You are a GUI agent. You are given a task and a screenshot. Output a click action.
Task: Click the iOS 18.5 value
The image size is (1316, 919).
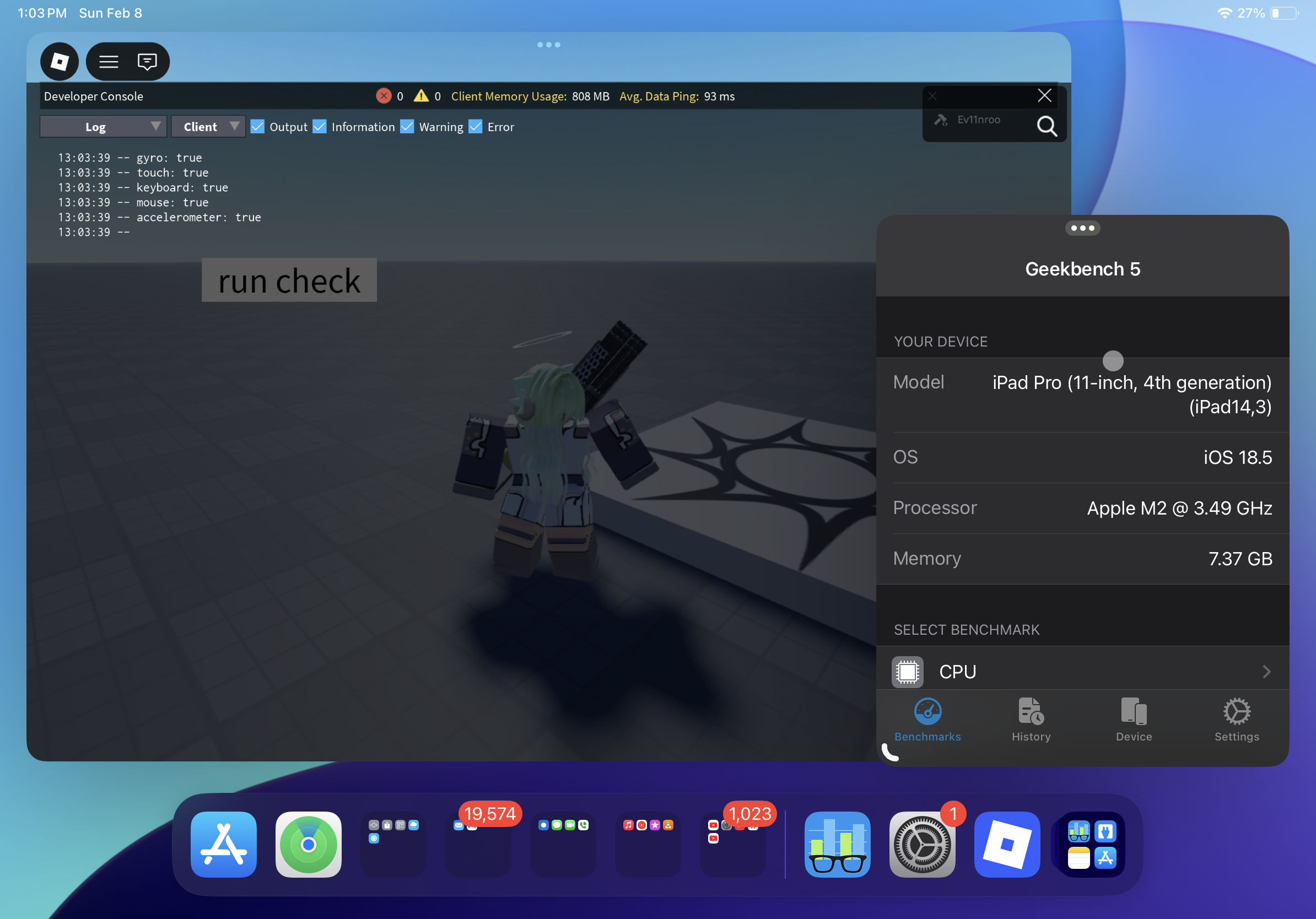[1238, 457]
